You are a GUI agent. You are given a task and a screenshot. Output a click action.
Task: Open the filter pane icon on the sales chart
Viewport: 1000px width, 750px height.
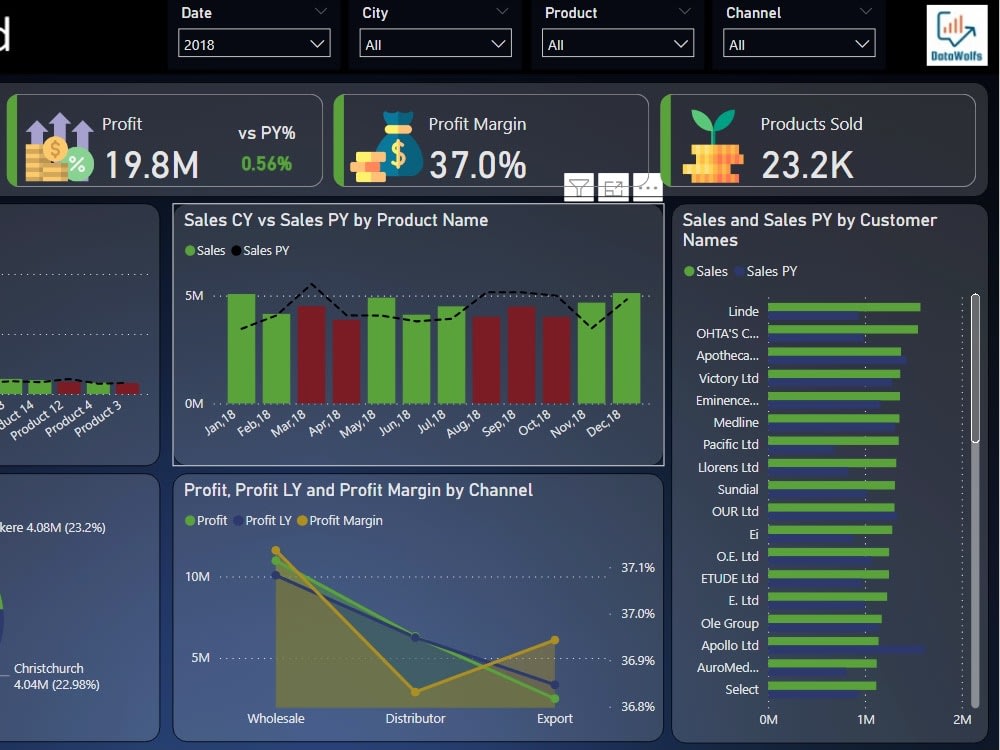coord(579,187)
